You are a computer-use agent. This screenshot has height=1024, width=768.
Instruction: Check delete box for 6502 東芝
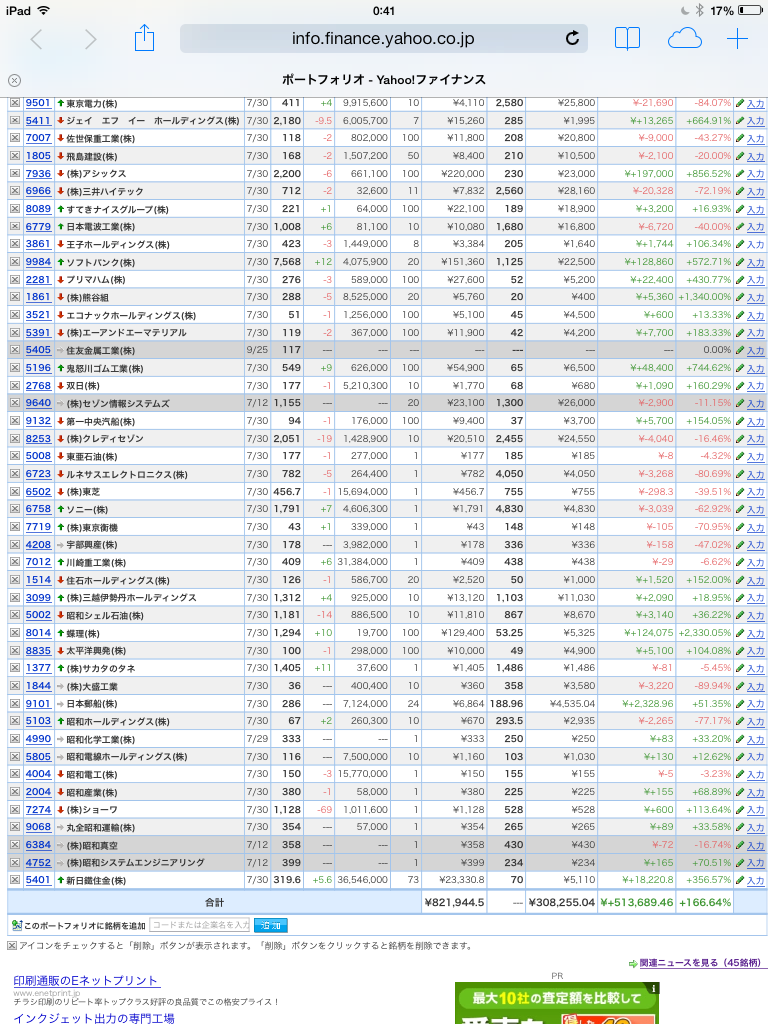click(x=15, y=492)
